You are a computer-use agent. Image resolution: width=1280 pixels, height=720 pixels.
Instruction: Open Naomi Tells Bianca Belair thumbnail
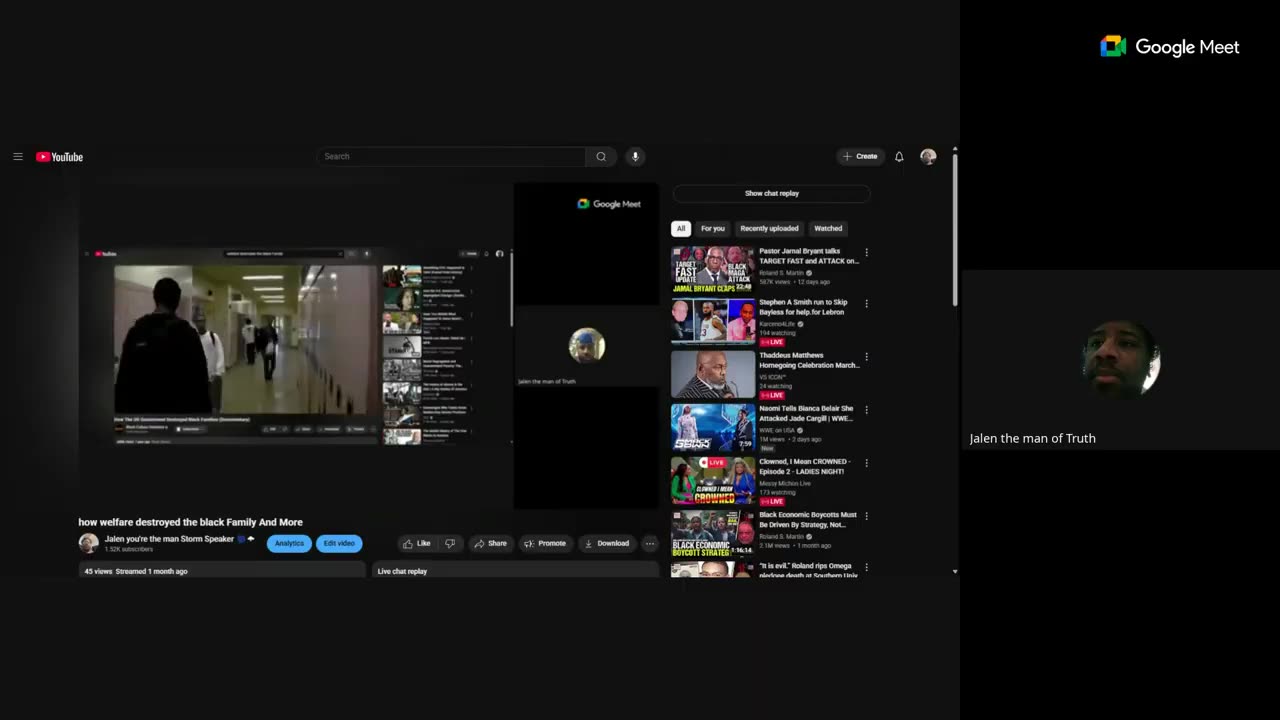pos(713,428)
